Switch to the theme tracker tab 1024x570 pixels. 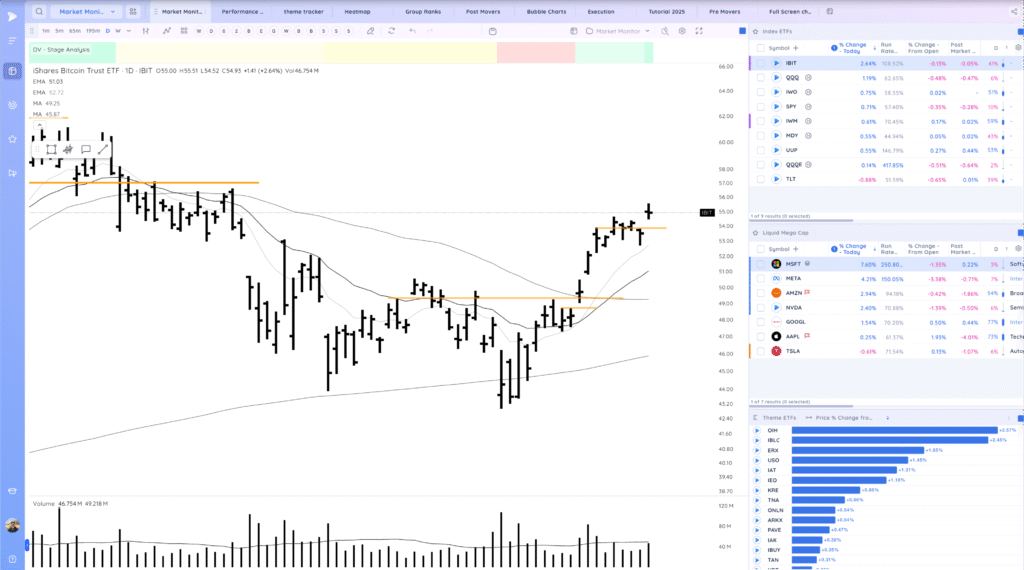304,12
